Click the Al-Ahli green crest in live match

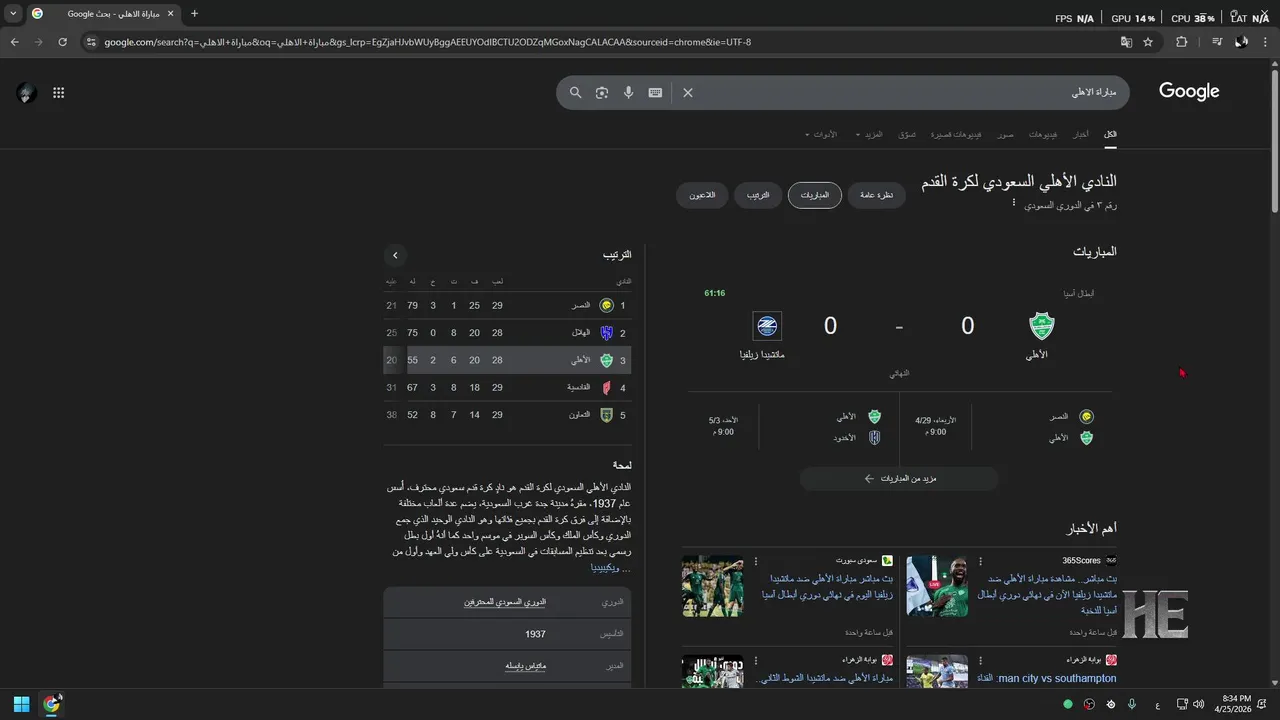(x=1043, y=326)
